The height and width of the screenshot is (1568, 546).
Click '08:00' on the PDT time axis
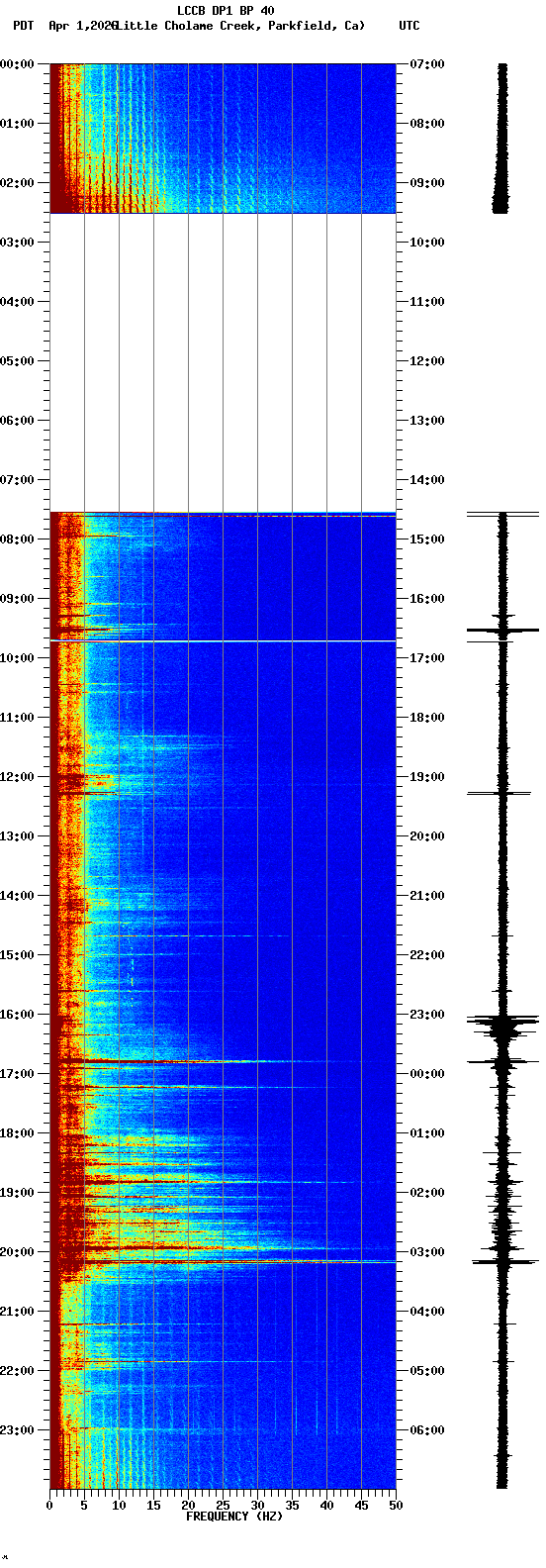pos(17,539)
